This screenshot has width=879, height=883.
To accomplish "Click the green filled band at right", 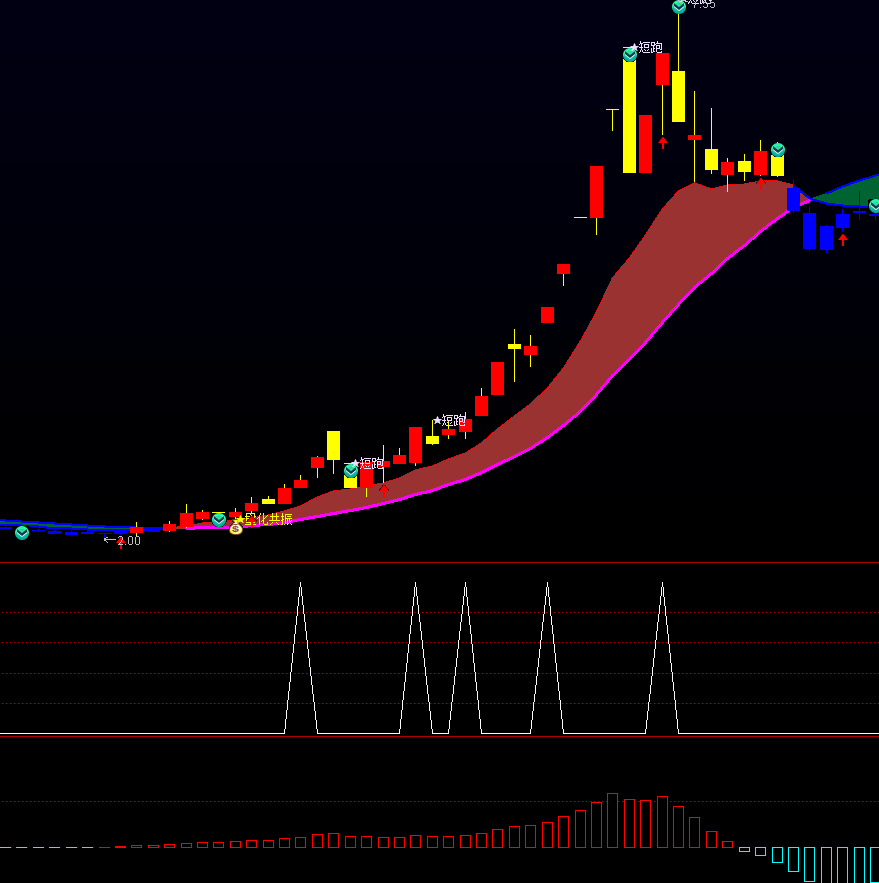I will 850,192.
